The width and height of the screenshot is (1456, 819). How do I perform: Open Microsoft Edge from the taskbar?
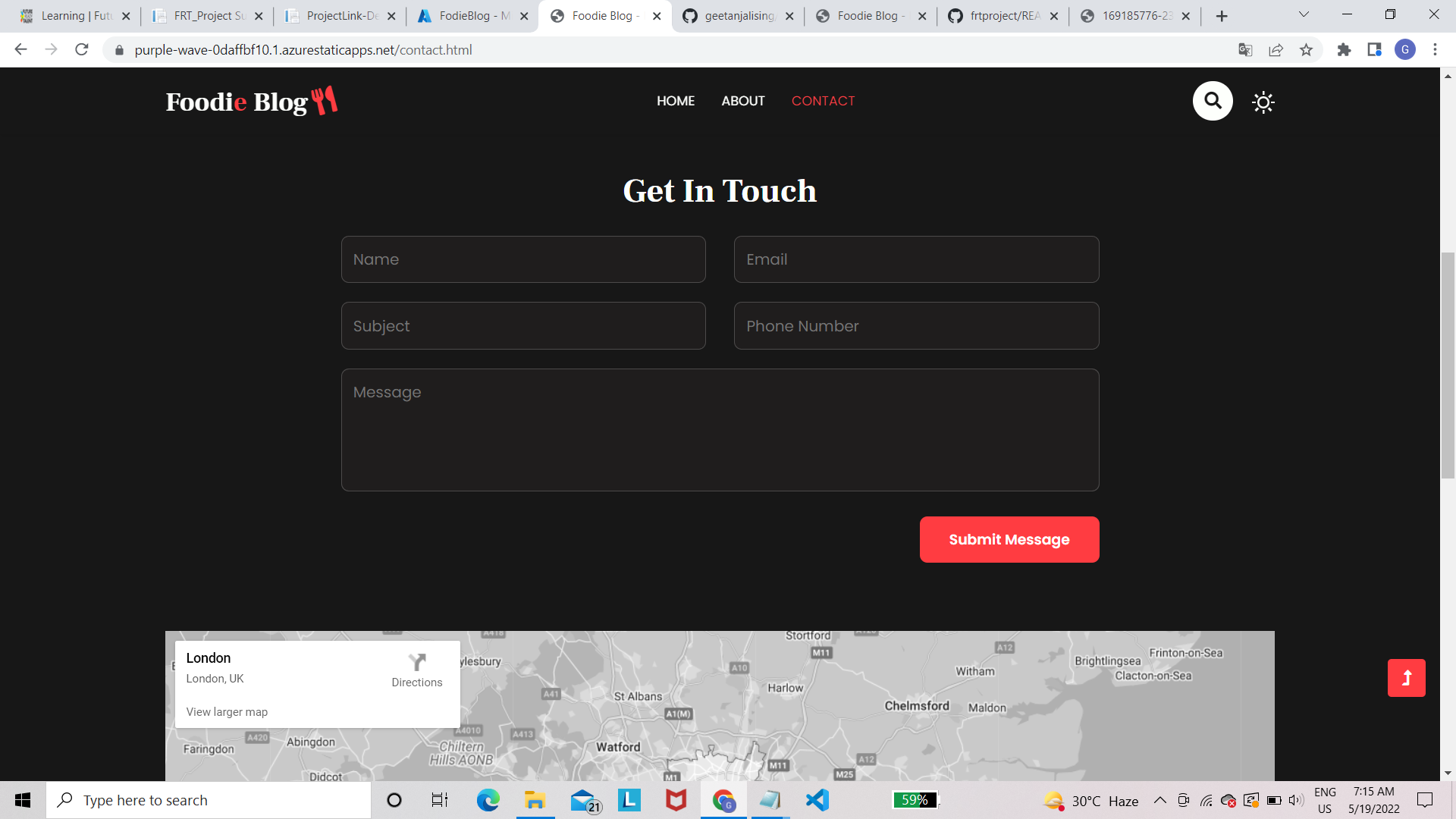[488, 799]
